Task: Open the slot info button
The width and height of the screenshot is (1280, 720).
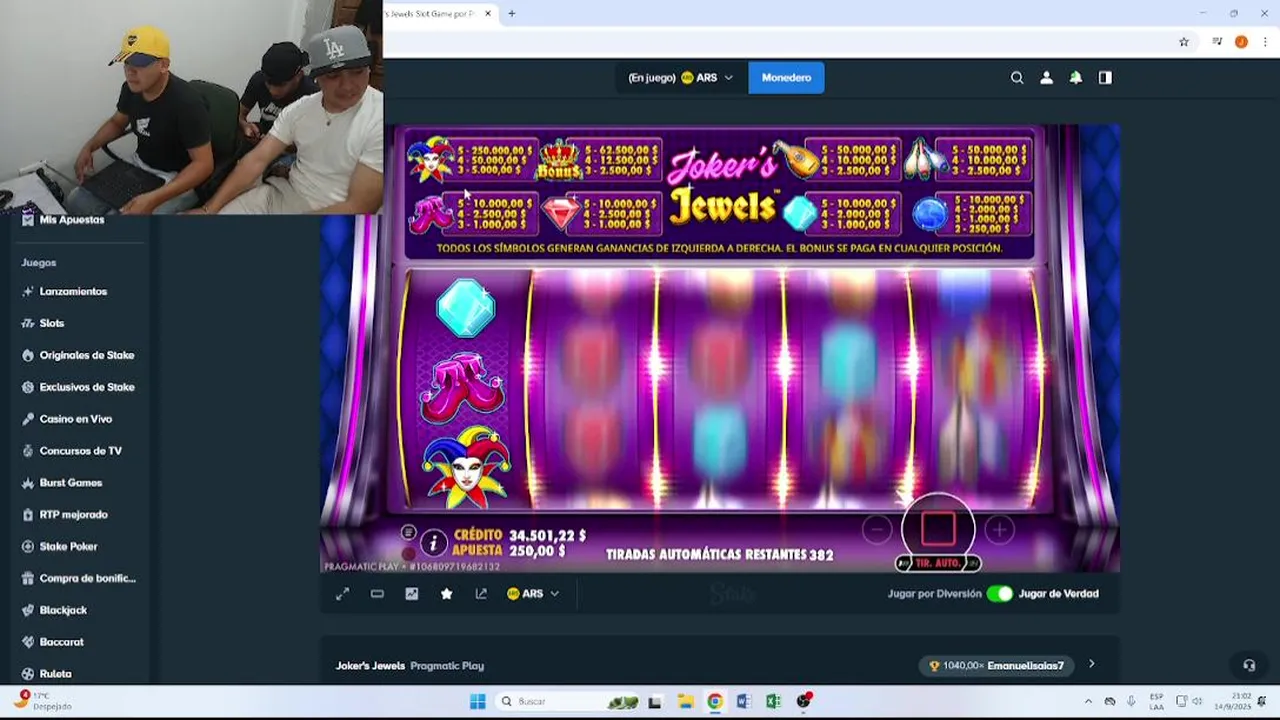Action: click(x=433, y=543)
